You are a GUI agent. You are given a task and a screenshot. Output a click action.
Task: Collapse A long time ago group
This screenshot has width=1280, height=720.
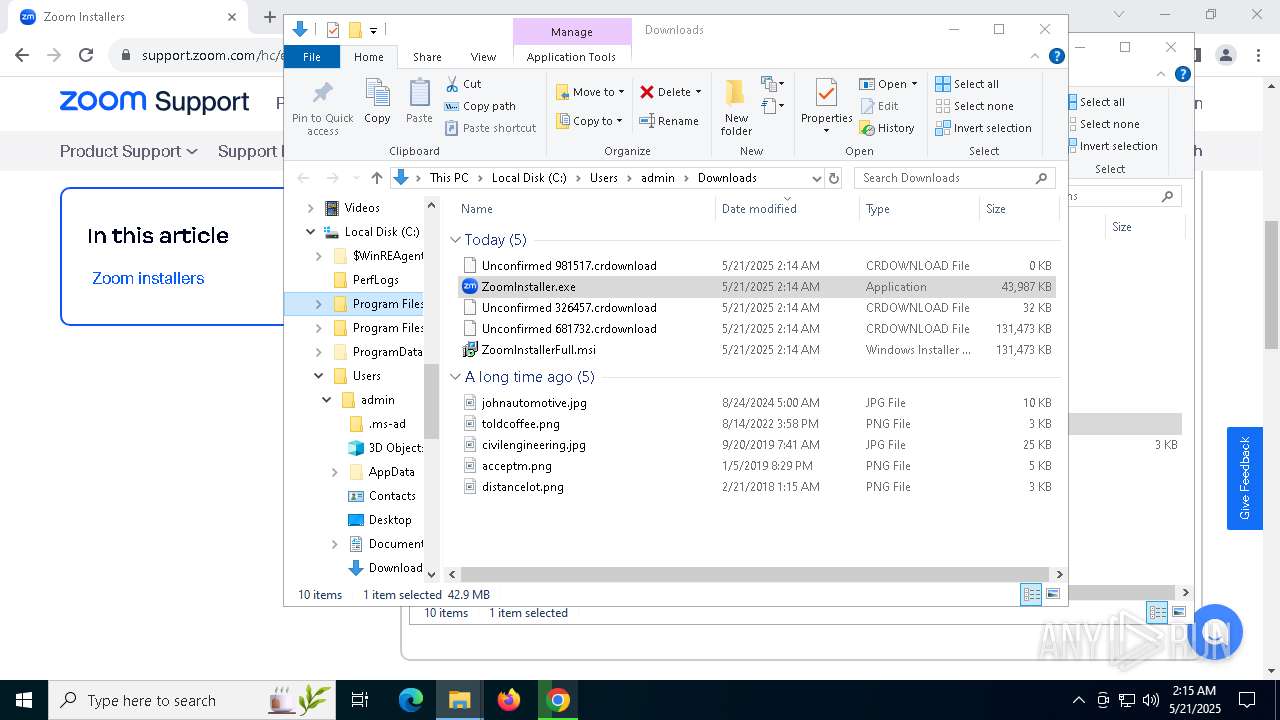coord(455,377)
